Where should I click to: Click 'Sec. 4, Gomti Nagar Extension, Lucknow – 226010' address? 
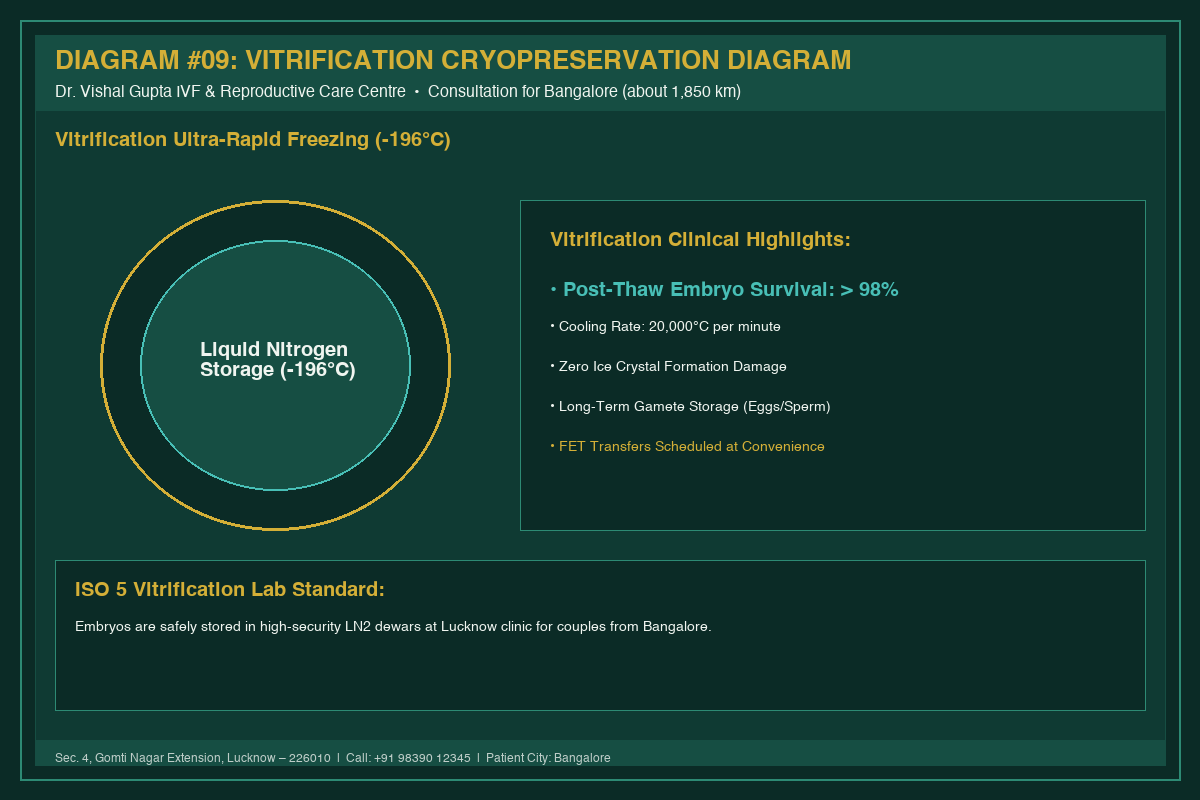point(193,758)
